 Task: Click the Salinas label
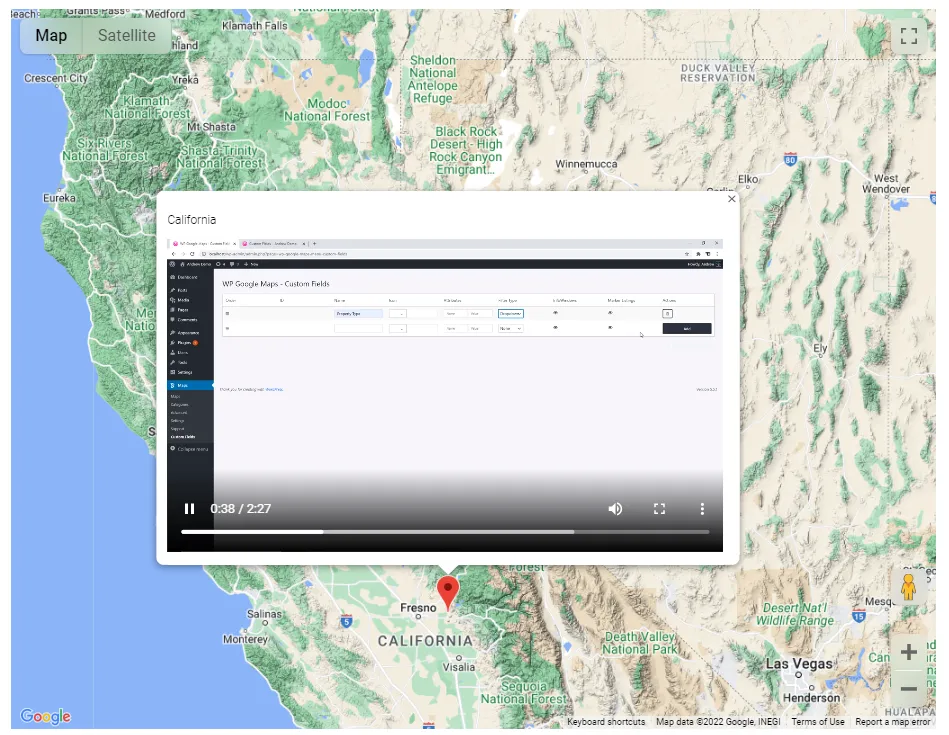pyautogui.click(x=264, y=614)
